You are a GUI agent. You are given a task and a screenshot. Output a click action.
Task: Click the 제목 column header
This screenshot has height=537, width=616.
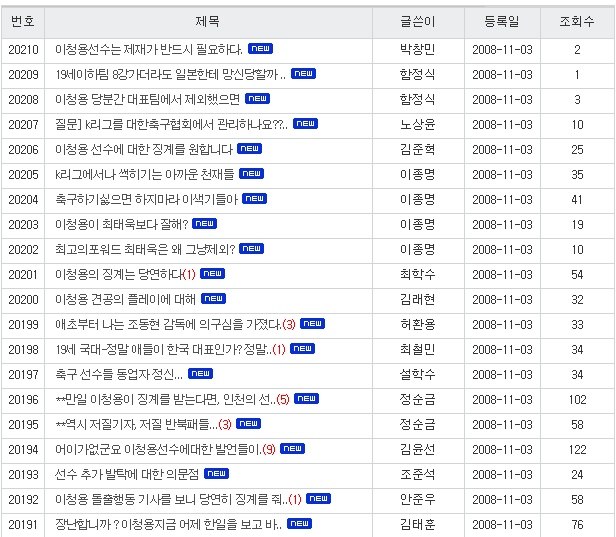[208, 22]
